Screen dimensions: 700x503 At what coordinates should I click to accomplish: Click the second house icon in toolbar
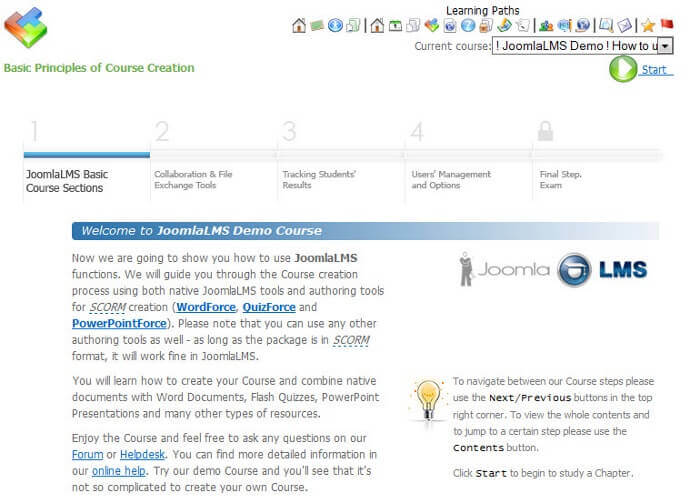pos(377,25)
